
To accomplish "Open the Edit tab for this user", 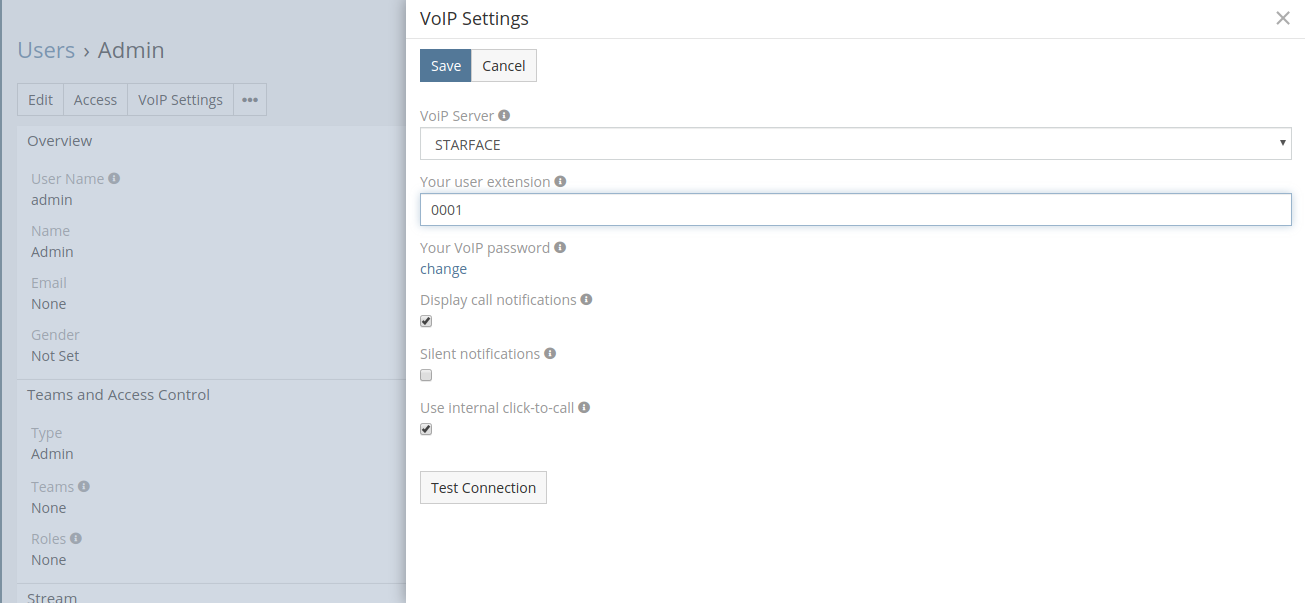I will coord(40,99).
